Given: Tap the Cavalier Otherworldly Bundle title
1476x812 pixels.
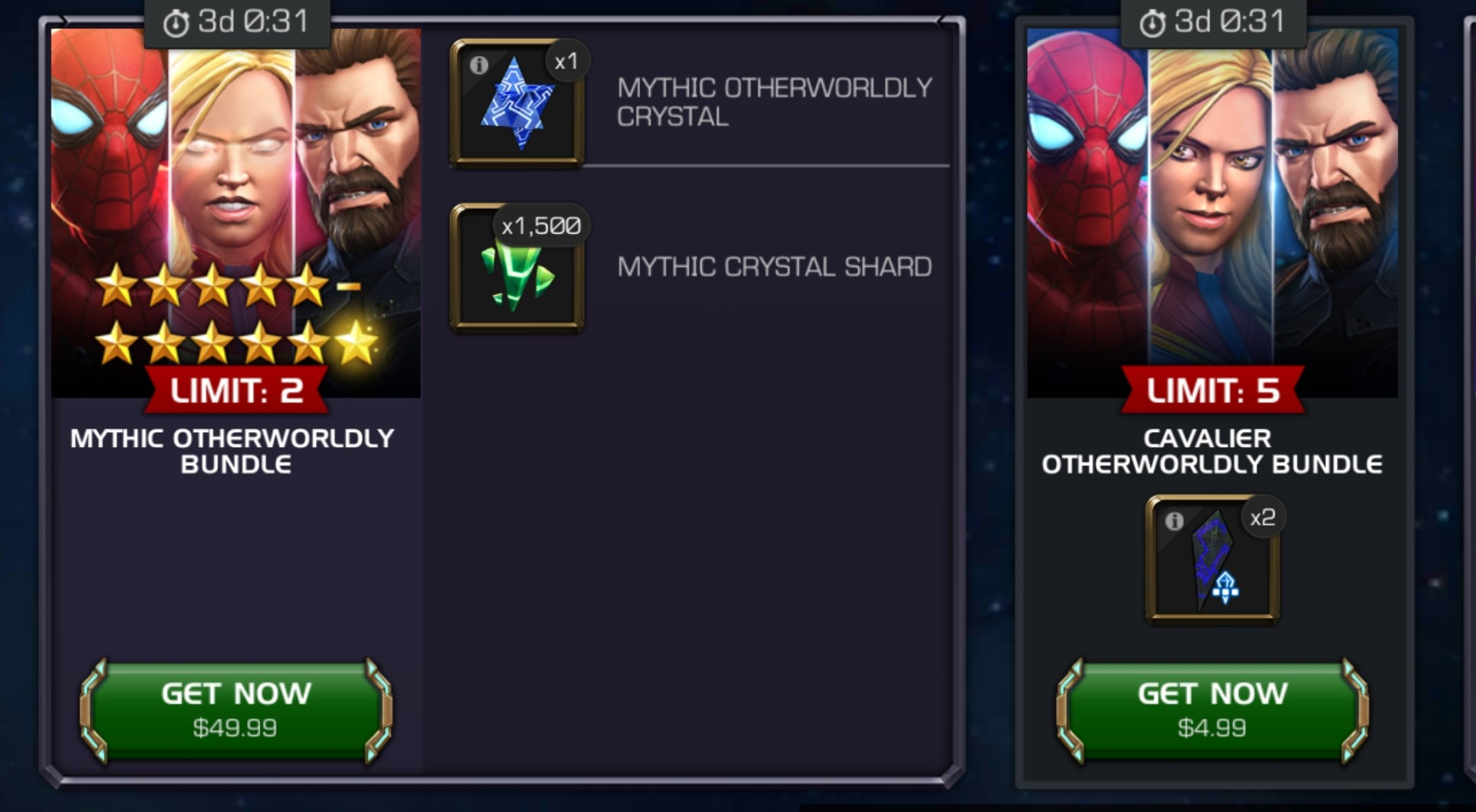Looking at the screenshot, I should (1212, 451).
